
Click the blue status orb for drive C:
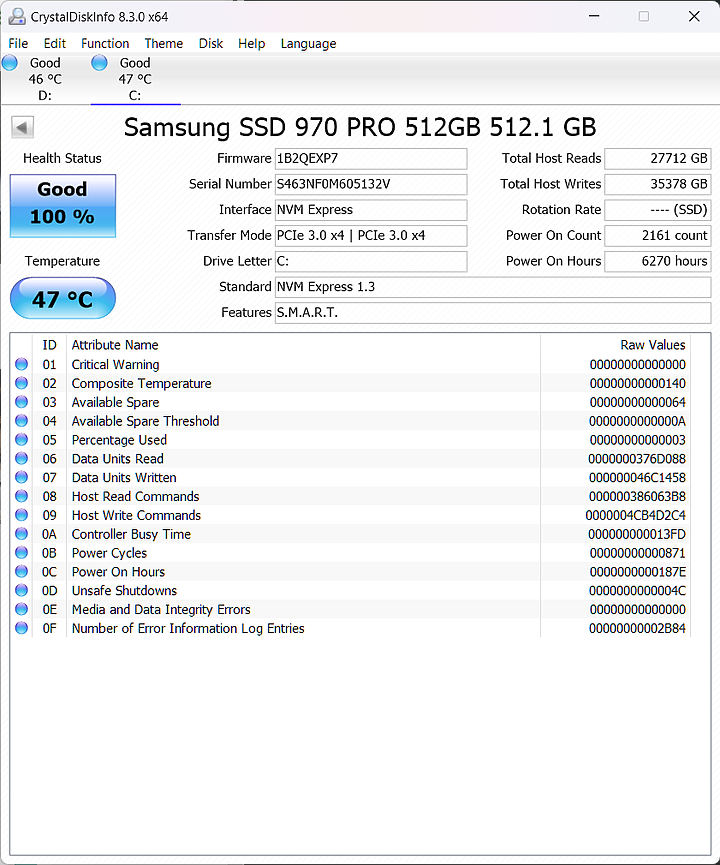[99, 62]
